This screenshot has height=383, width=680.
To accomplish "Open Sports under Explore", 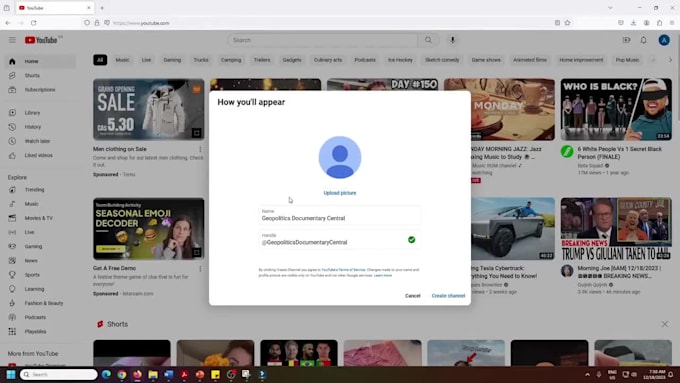I will click(41, 275).
